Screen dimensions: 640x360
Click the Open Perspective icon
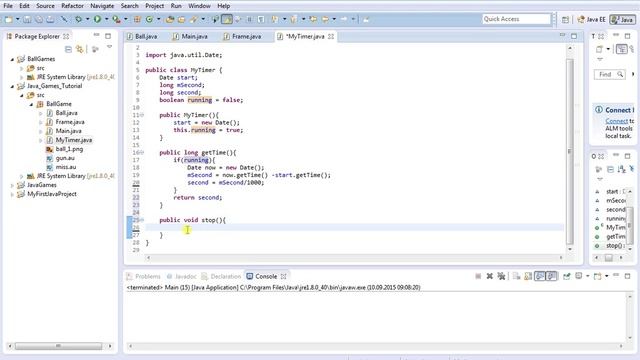point(565,19)
